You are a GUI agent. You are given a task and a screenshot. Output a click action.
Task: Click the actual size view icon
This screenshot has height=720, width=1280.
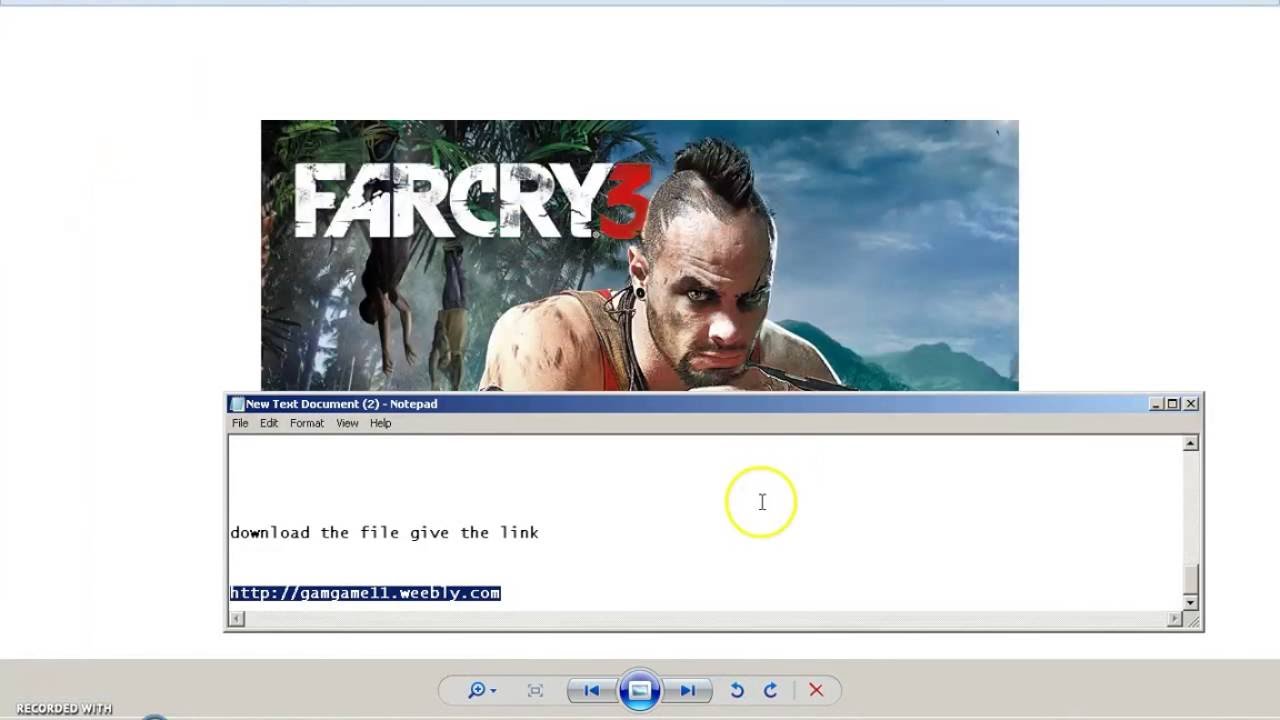click(x=535, y=690)
